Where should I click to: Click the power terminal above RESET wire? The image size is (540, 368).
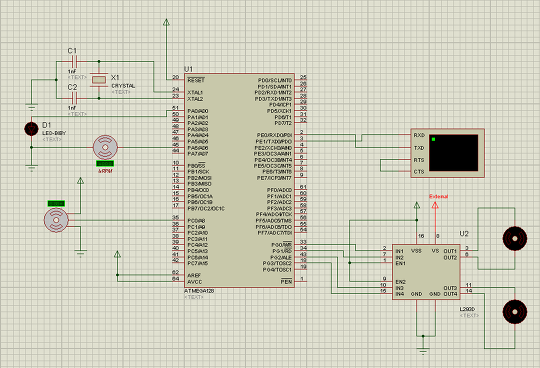166,22
